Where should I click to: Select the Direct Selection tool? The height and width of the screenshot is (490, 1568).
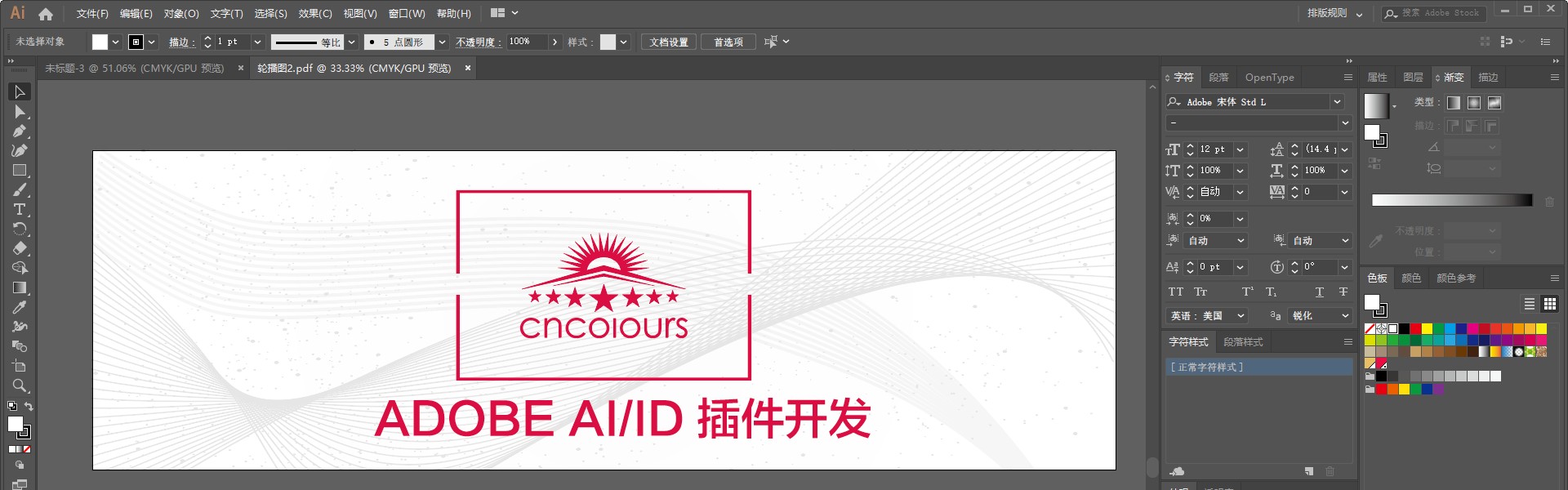click(x=20, y=112)
